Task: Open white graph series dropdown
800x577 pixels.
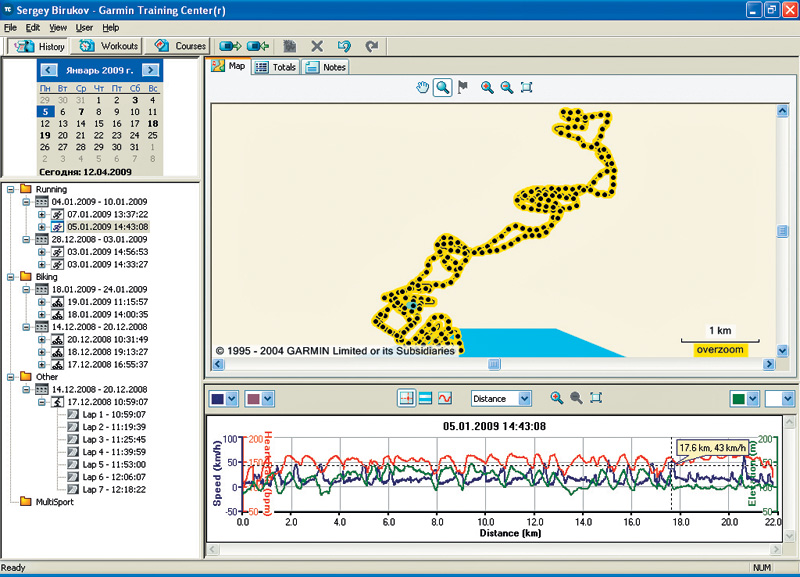Action: coord(788,398)
